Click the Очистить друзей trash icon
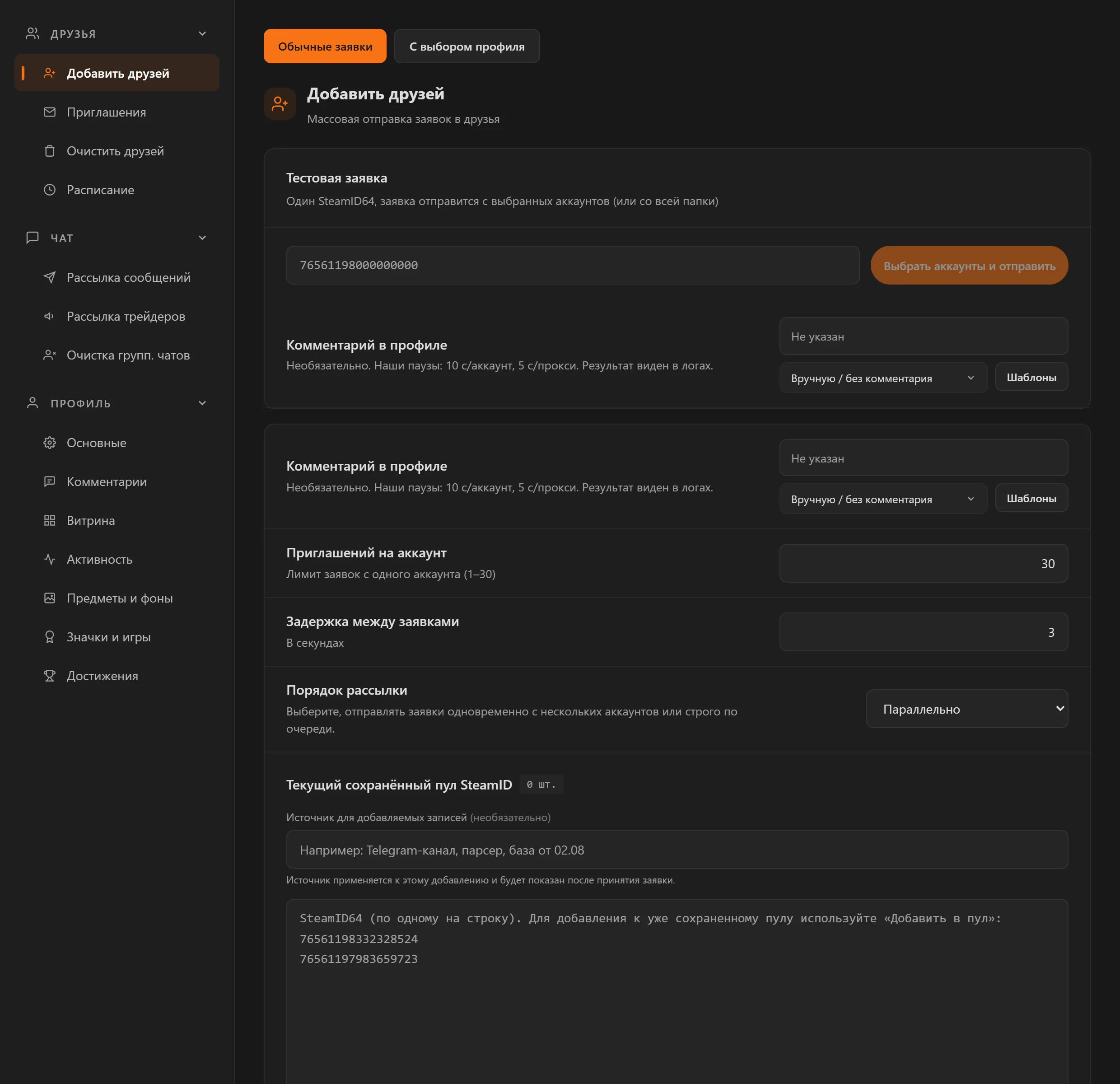The image size is (1120, 1084). coord(50,151)
